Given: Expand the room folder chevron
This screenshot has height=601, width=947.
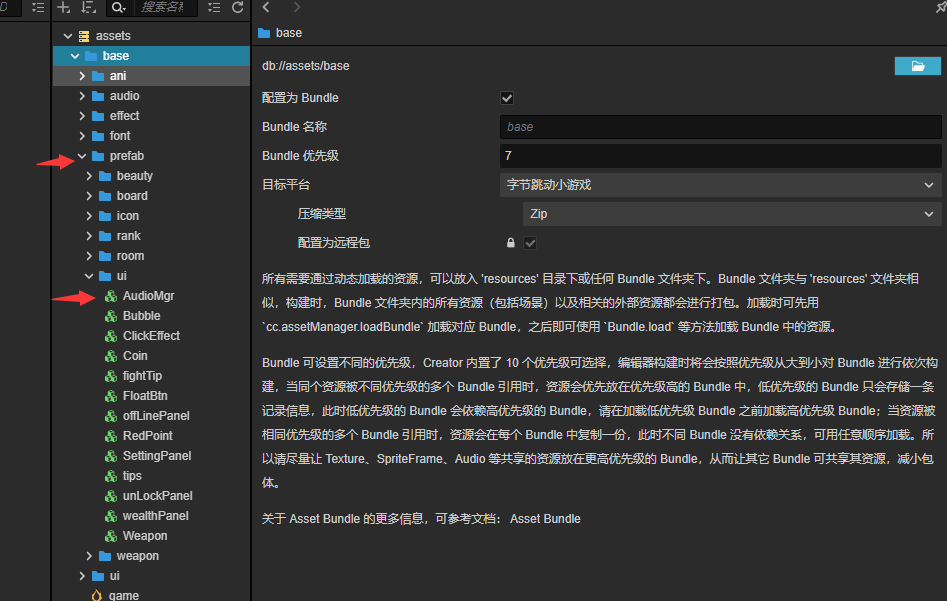Looking at the screenshot, I should click(89, 256).
